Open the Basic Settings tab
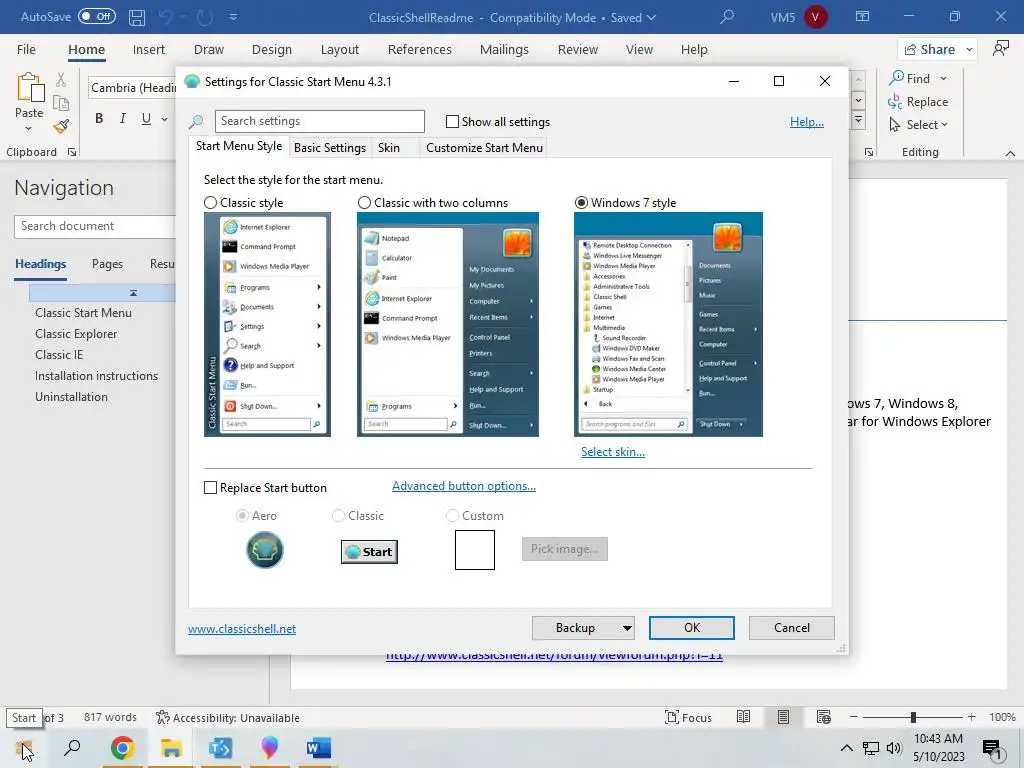The height and width of the screenshot is (768, 1024). (x=330, y=148)
